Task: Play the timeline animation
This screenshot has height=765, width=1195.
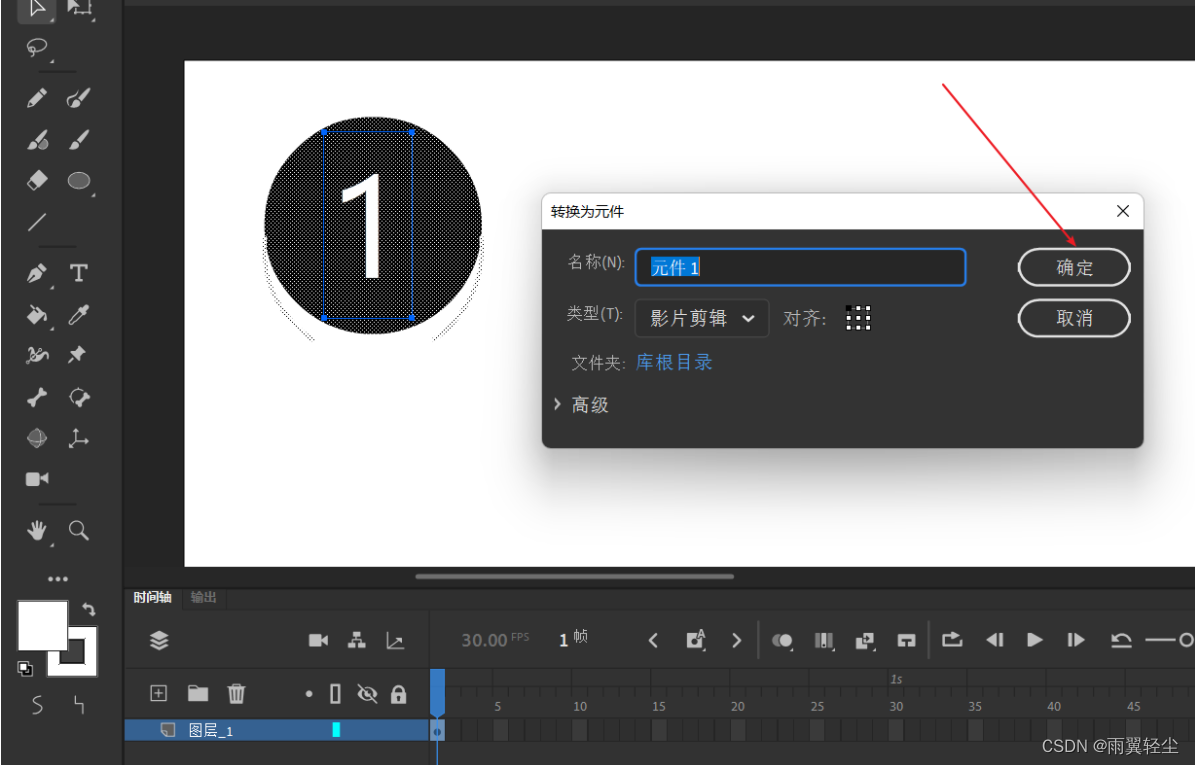Action: (x=1035, y=640)
